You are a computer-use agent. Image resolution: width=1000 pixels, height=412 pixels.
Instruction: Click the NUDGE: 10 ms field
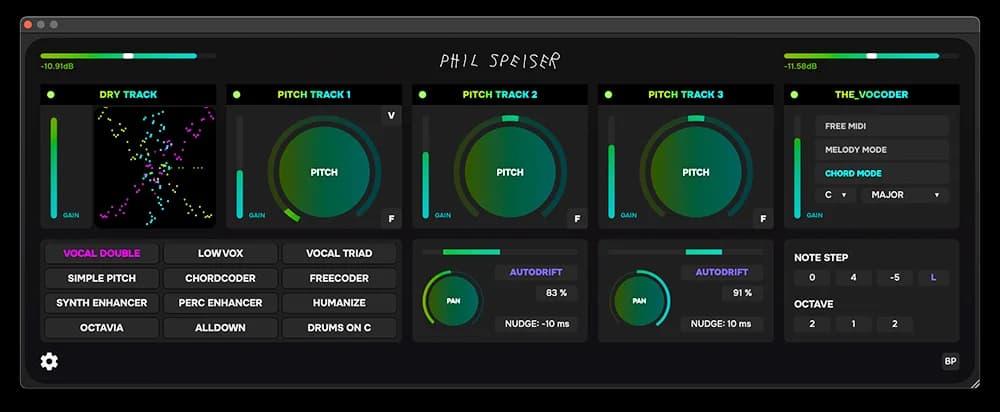tap(722, 324)
